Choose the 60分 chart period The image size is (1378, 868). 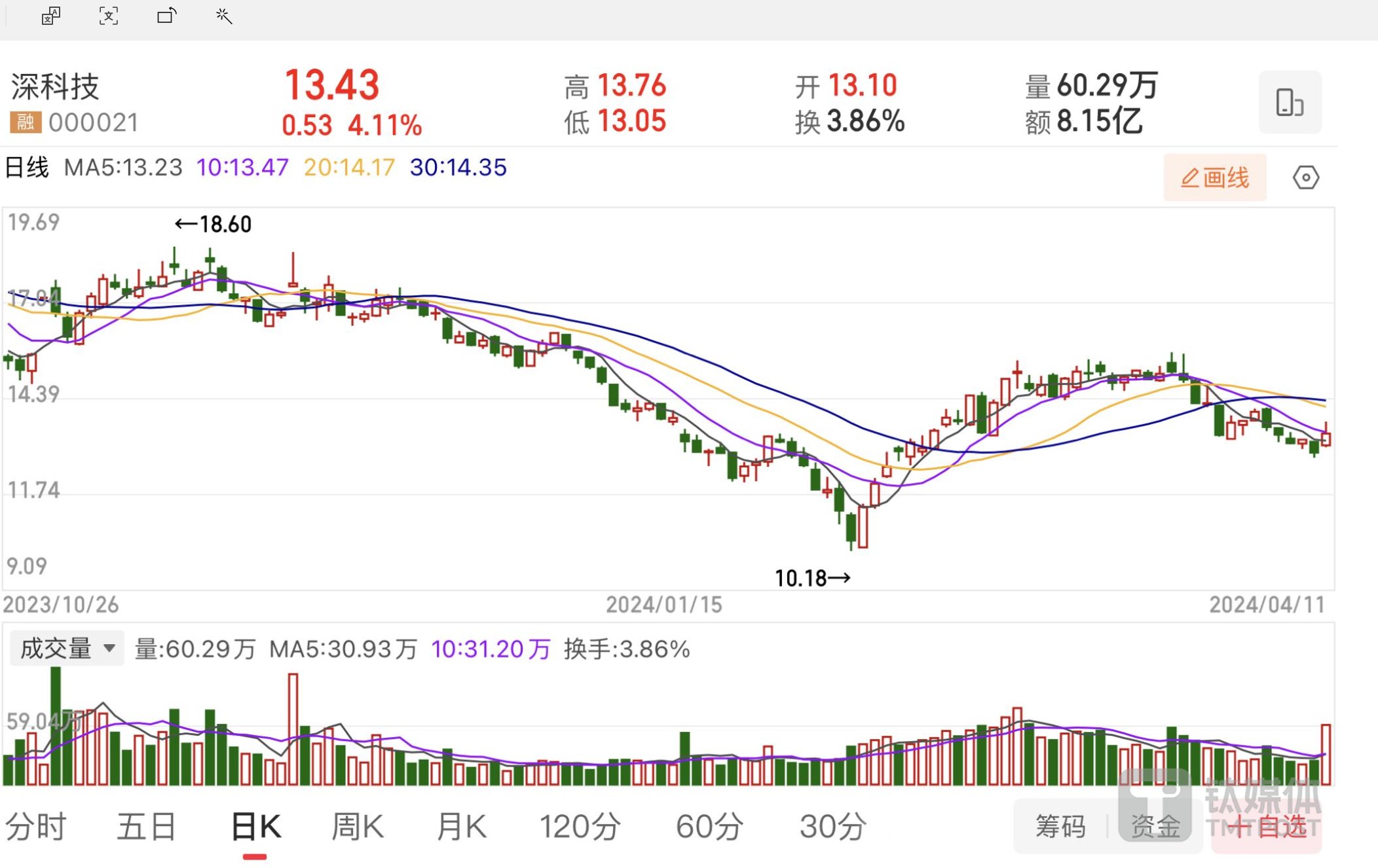709,826
